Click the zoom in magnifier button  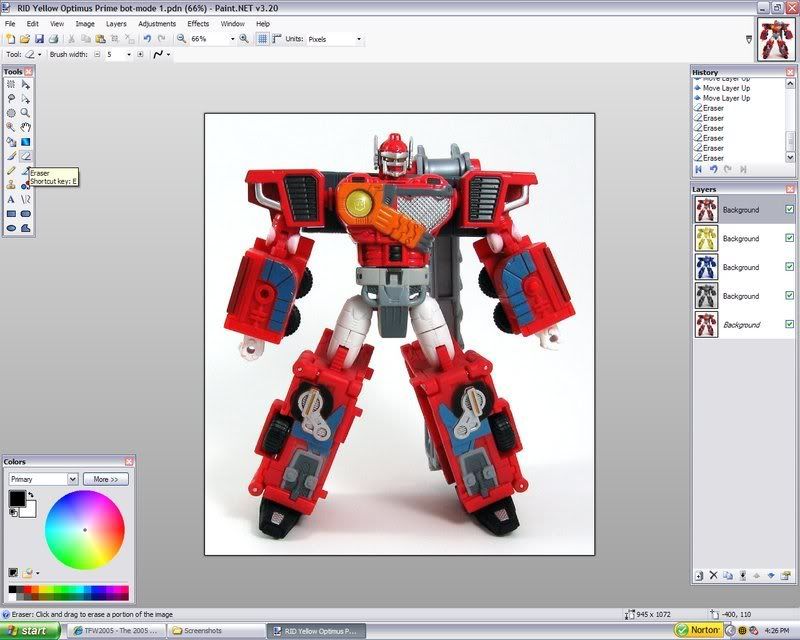[x=244, y=39]
